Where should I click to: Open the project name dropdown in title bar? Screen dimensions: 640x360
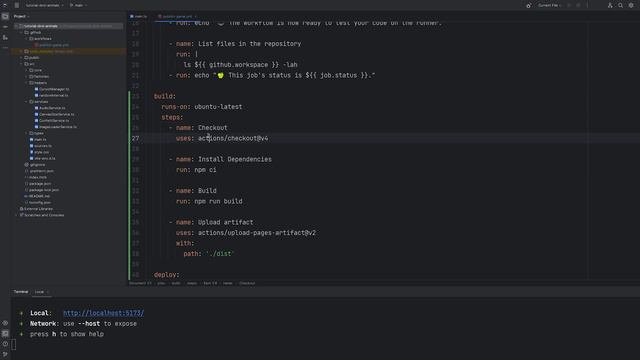point(44,5)
